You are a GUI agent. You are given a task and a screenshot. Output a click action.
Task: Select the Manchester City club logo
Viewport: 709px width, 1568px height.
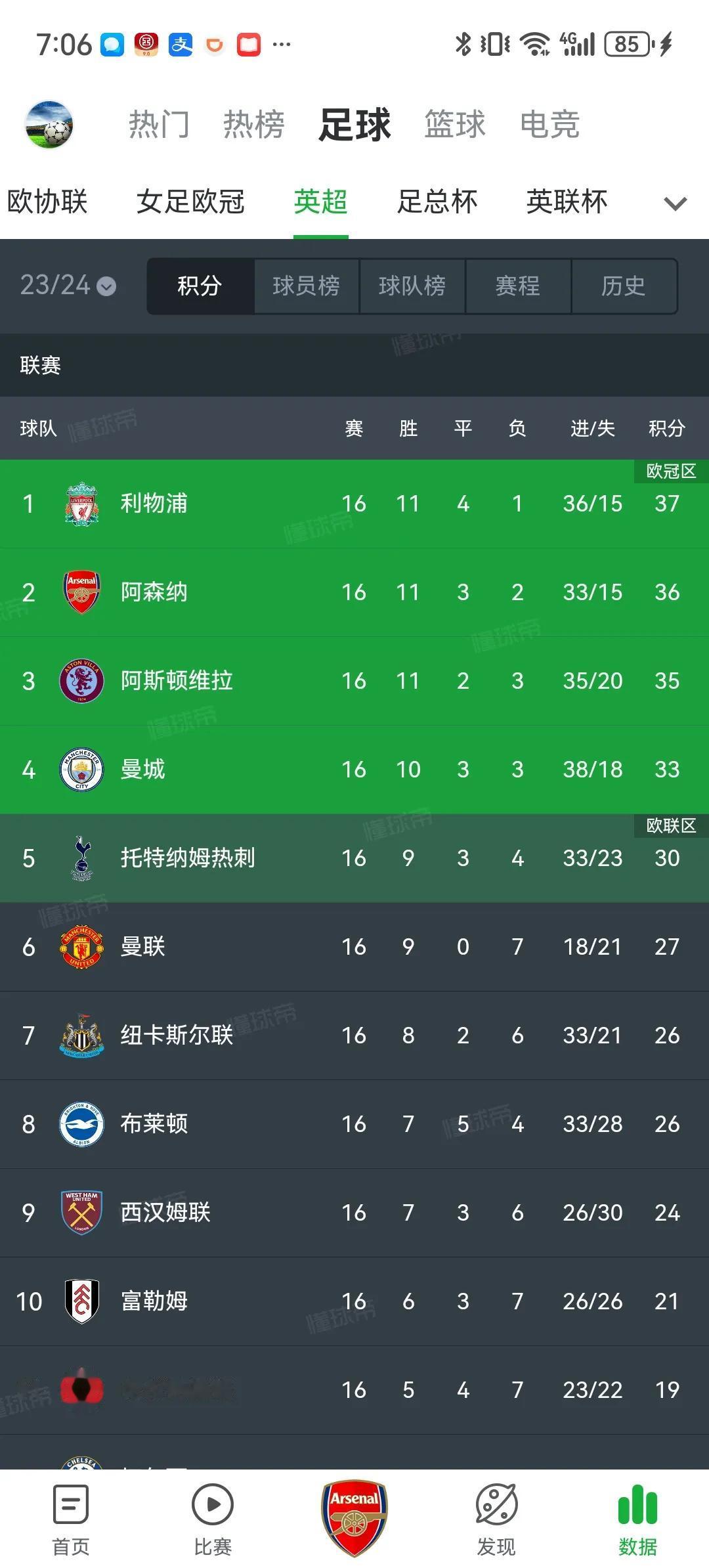click(80, 770)
